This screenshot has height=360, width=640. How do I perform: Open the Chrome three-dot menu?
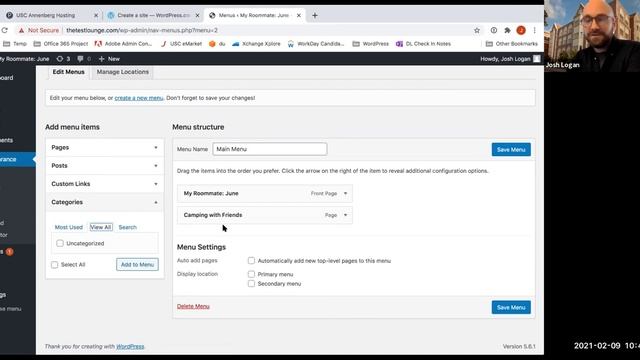click(x=534, y=30)
